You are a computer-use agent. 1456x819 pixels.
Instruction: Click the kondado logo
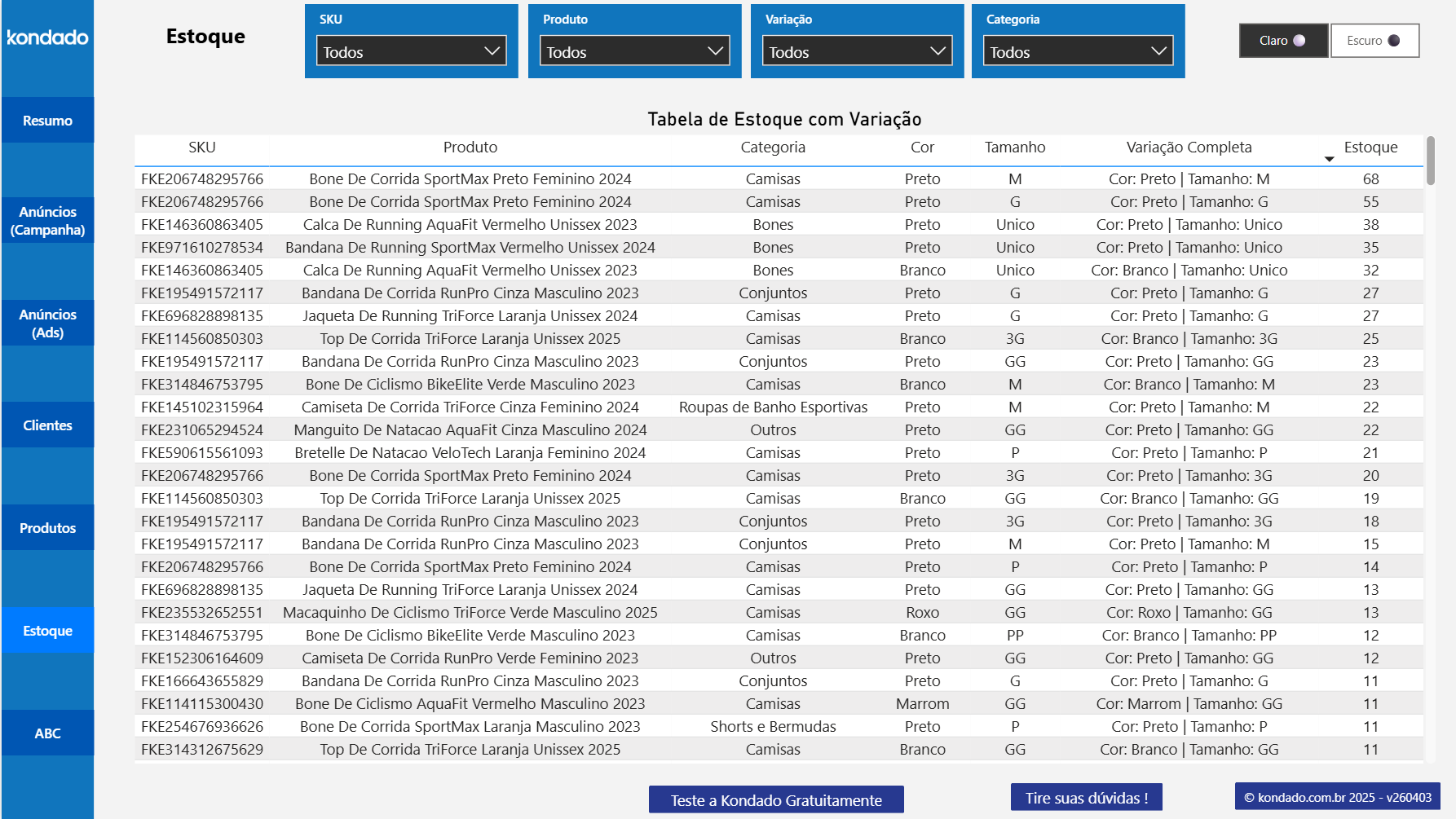click(x=46, y=37)
